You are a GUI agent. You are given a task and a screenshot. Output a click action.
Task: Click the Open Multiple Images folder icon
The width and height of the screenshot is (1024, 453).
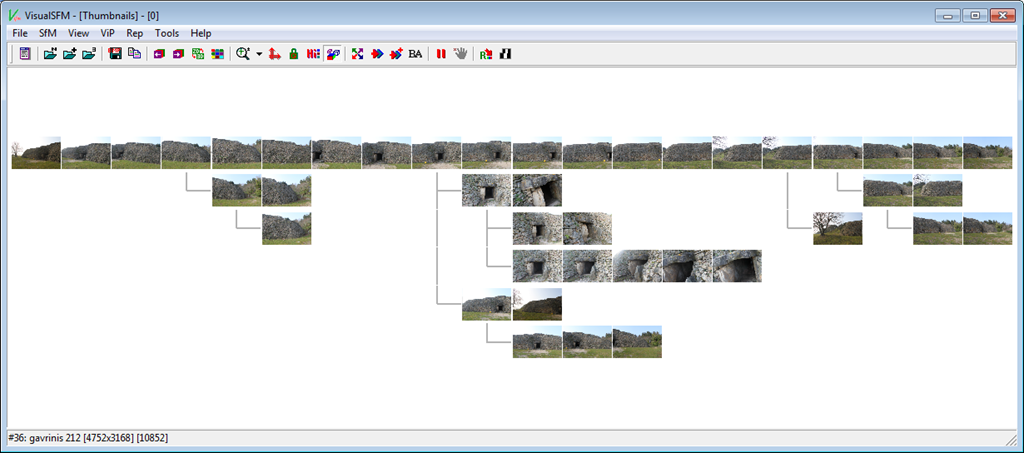coord(69,53)
